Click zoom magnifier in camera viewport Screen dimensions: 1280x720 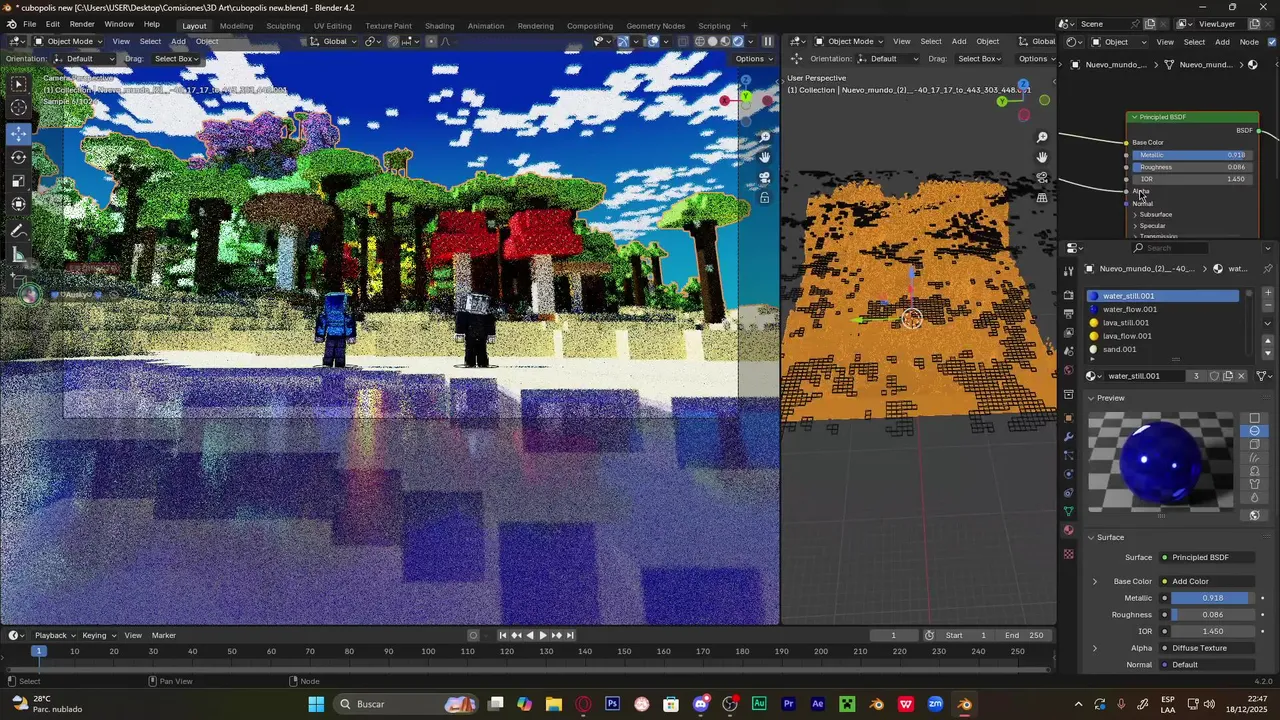point(765,137)
